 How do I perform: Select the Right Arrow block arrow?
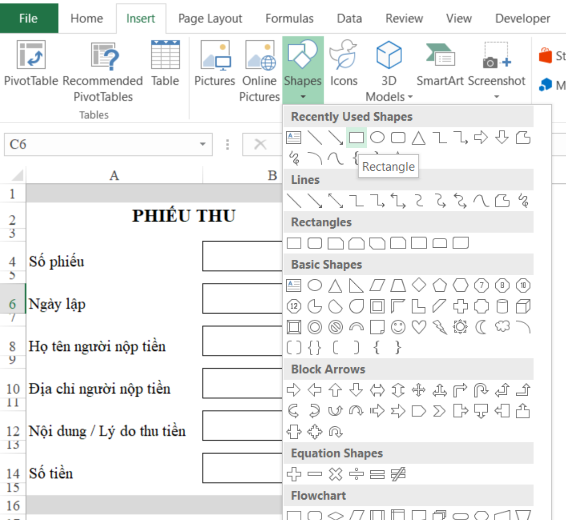click(x=293, y=390)
